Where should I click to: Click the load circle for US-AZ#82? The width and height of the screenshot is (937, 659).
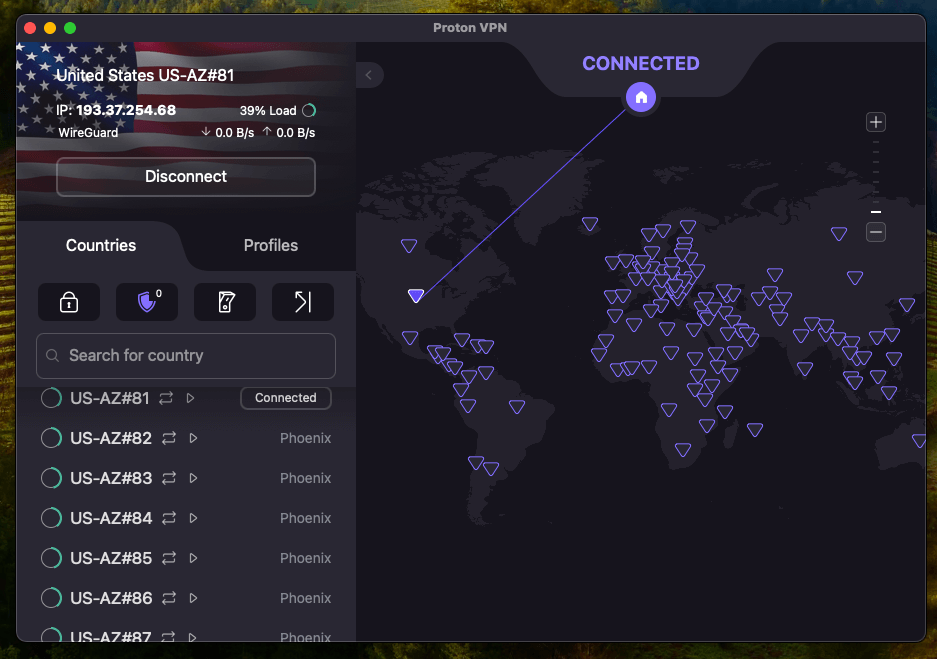51,438
